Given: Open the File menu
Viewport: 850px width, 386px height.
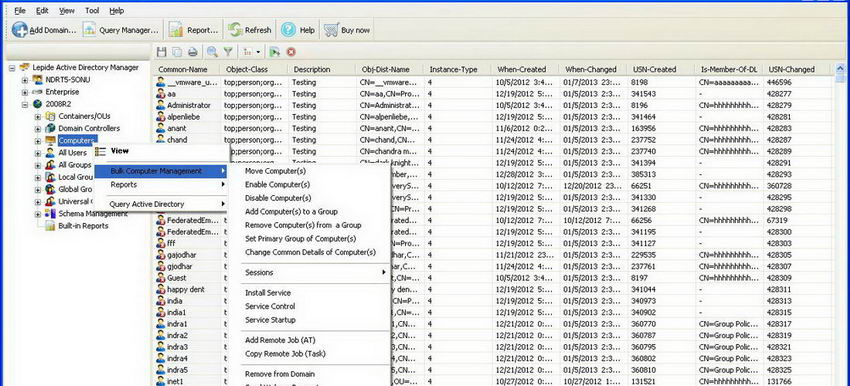Looking at the screenshot, I should click(x=20, y=10).
